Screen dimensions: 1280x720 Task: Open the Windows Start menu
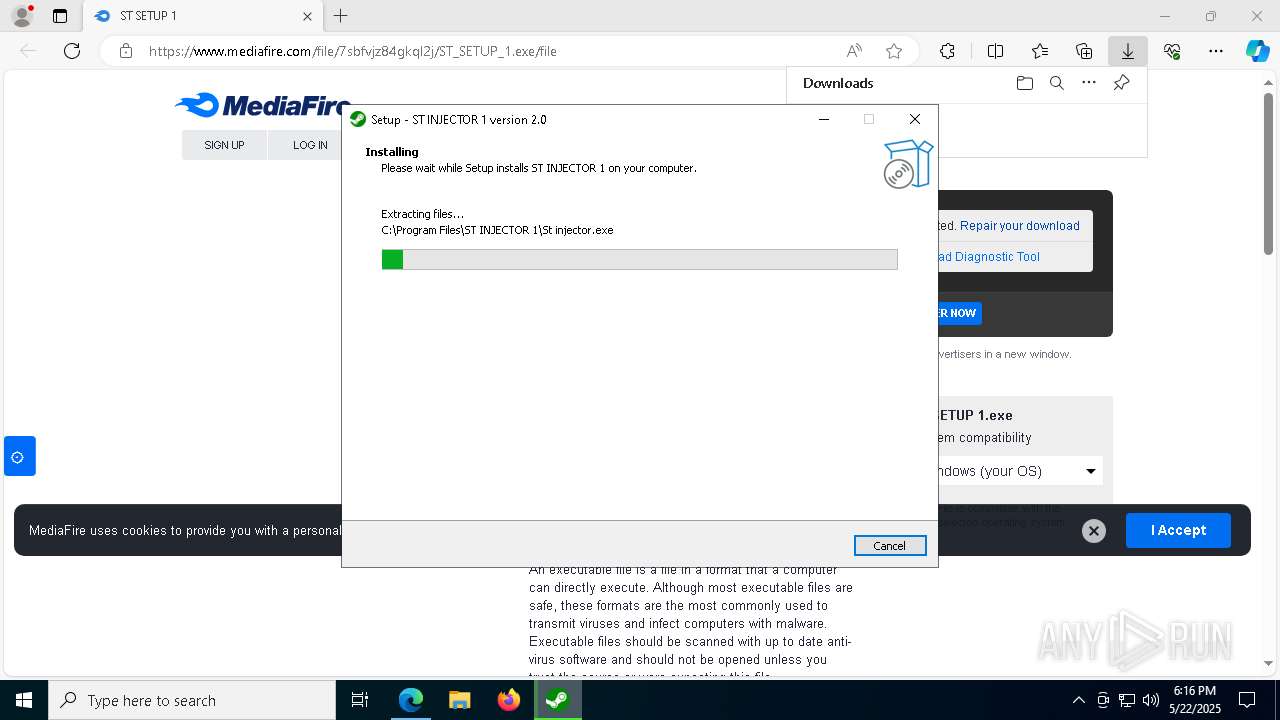[24, 700]
